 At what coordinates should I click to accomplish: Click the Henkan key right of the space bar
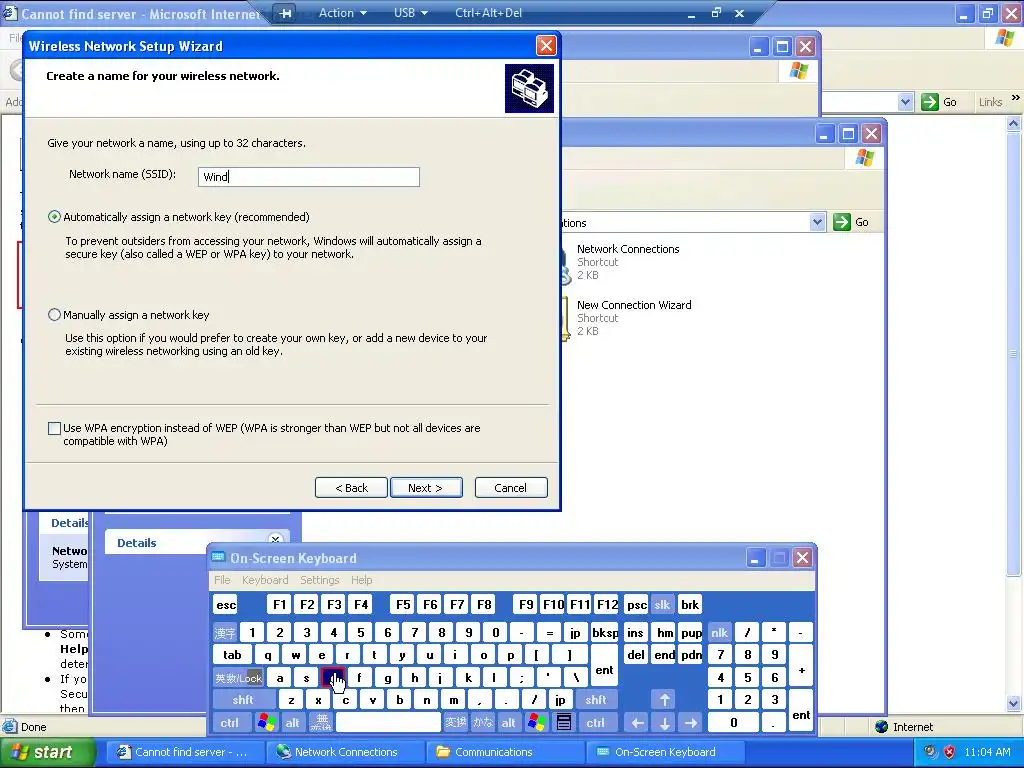pos(455,723)
